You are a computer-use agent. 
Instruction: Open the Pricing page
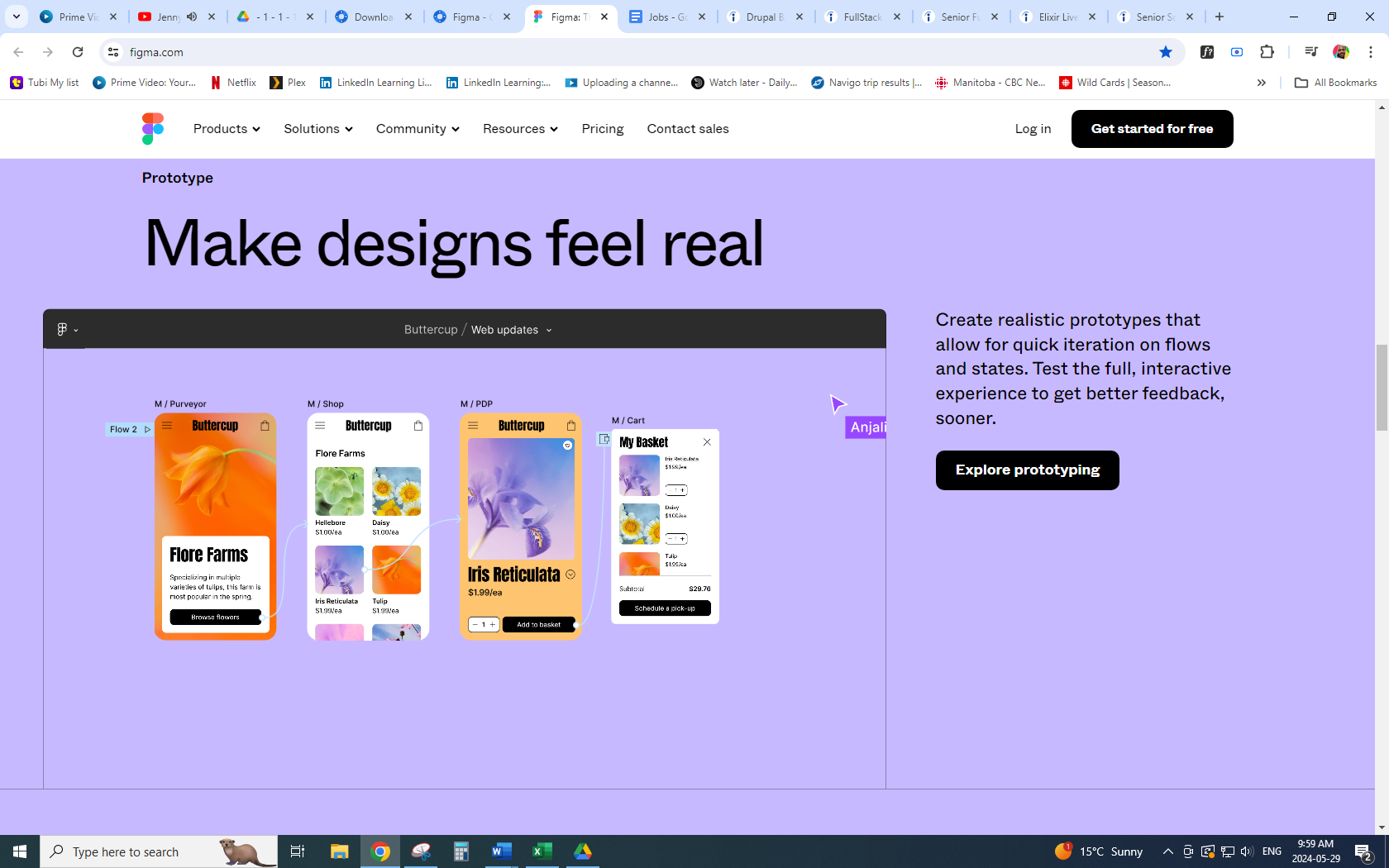click(x=602, y=129)
